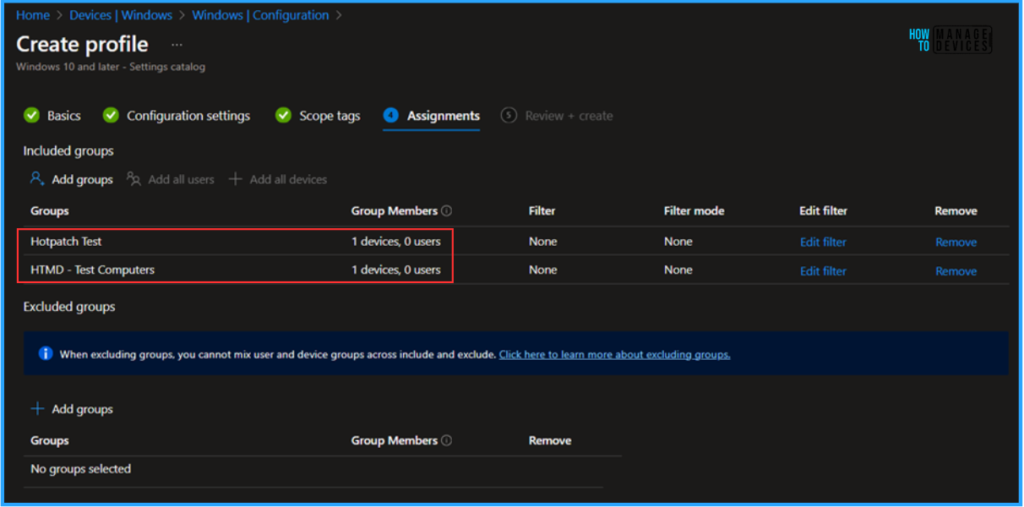Image resolution: width=1024 pixels, height=507 pixels.
Task: Click the Included groups heading
Action: click(69, 151)
